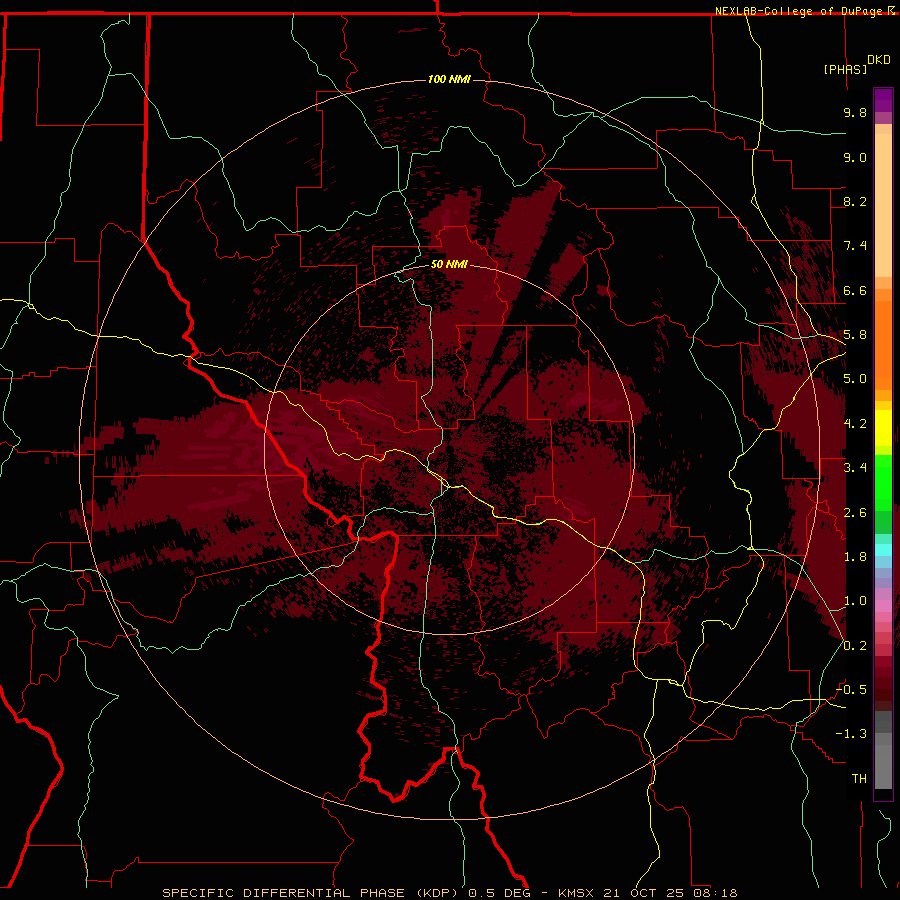The width and height of the screenshot is (900, 900).
Task: Click the bright green band of color bar
Action: point(883,483)
